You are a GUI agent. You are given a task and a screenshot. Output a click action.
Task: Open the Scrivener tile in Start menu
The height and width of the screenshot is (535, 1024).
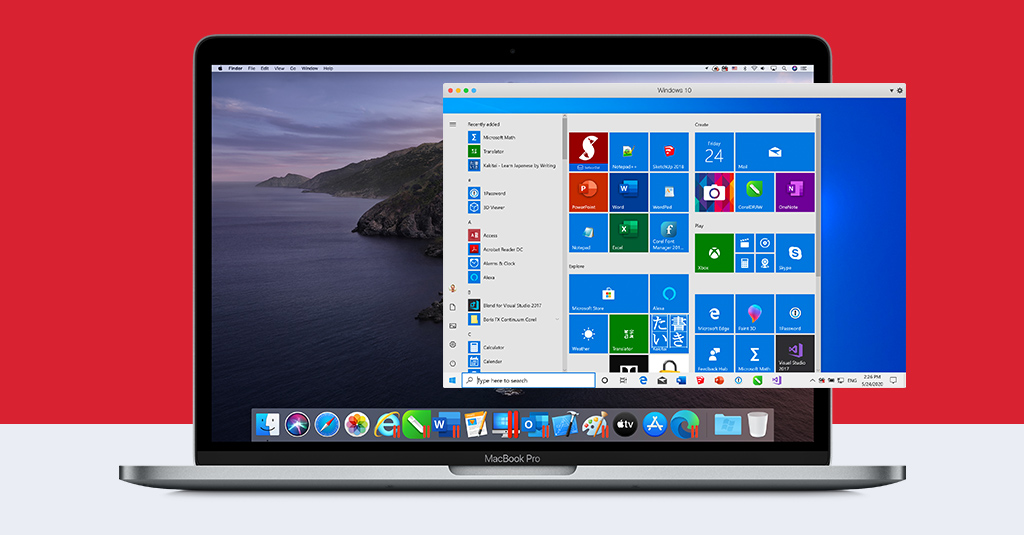coord(588,152)
